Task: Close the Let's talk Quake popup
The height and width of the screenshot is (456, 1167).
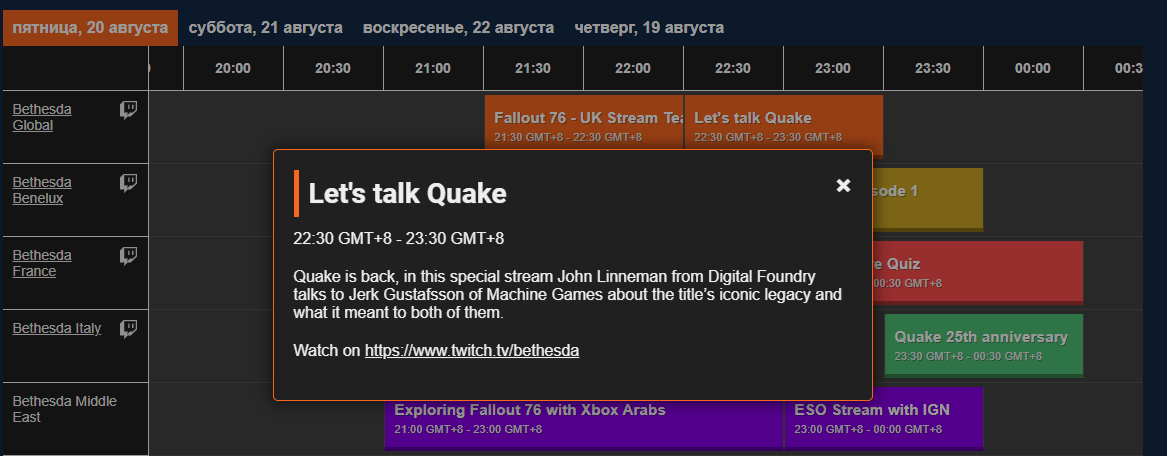Action: coord(843,185)
